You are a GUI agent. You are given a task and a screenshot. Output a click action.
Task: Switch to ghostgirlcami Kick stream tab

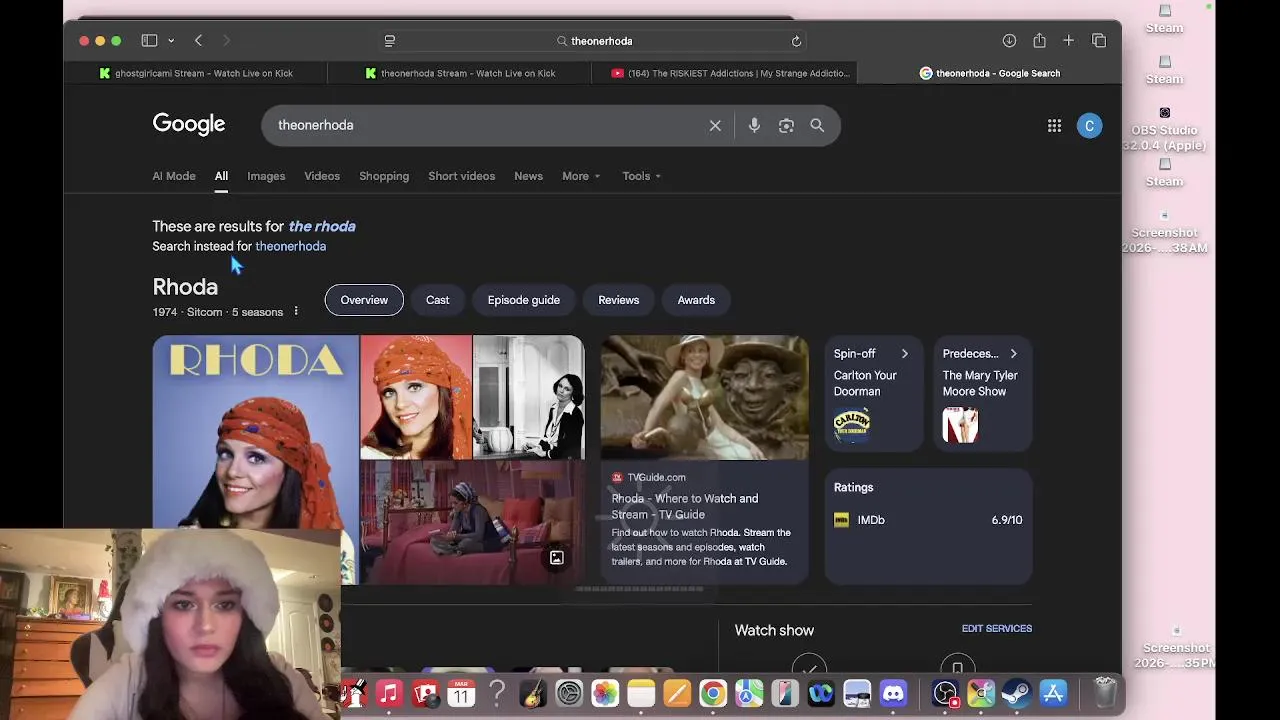tap(196, 73)
